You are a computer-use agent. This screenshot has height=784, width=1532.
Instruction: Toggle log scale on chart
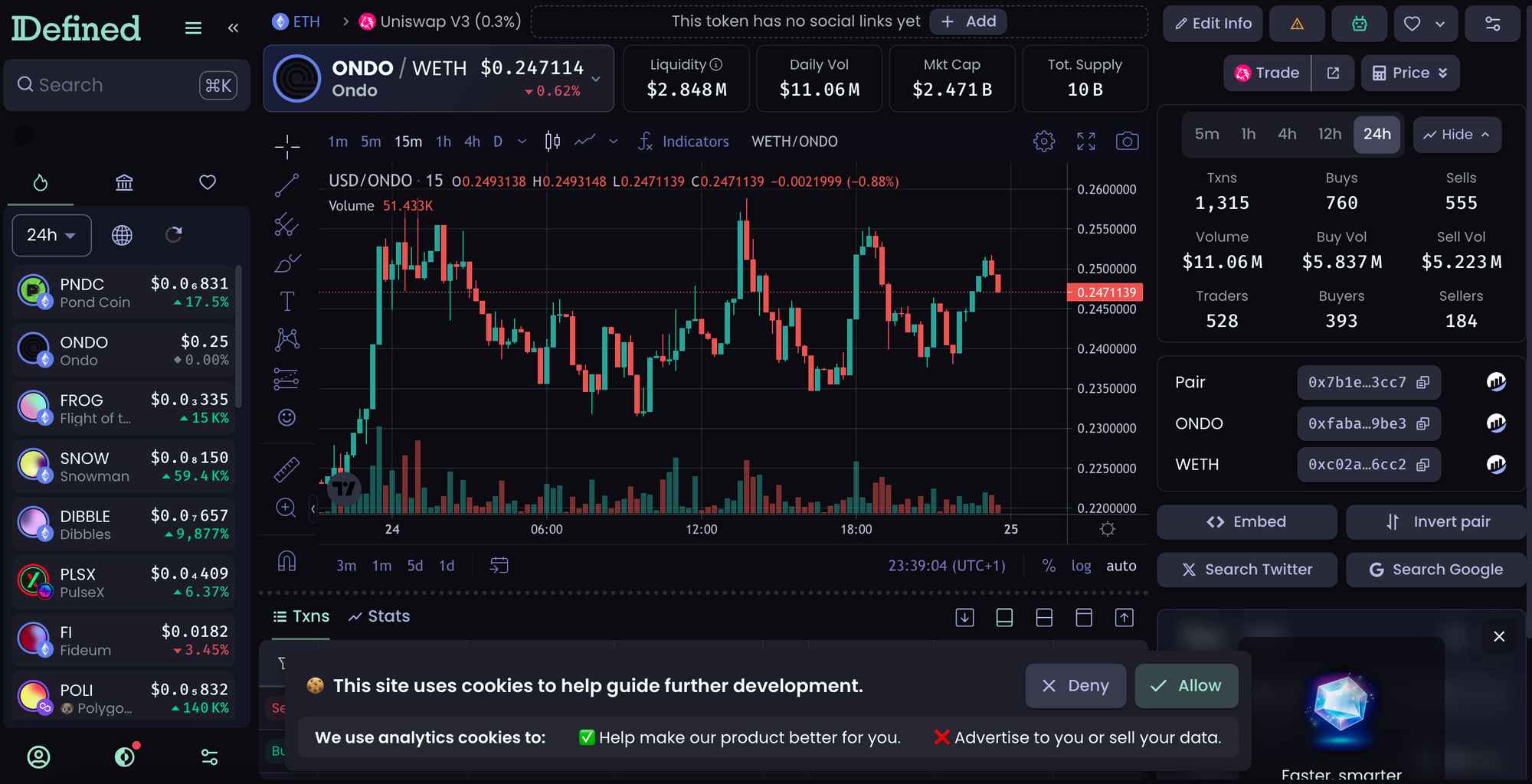pos(1081,566)
